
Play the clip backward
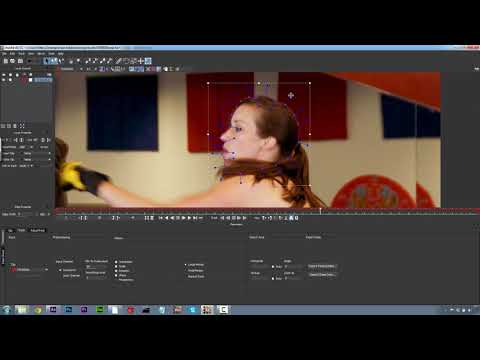(173, 218)
